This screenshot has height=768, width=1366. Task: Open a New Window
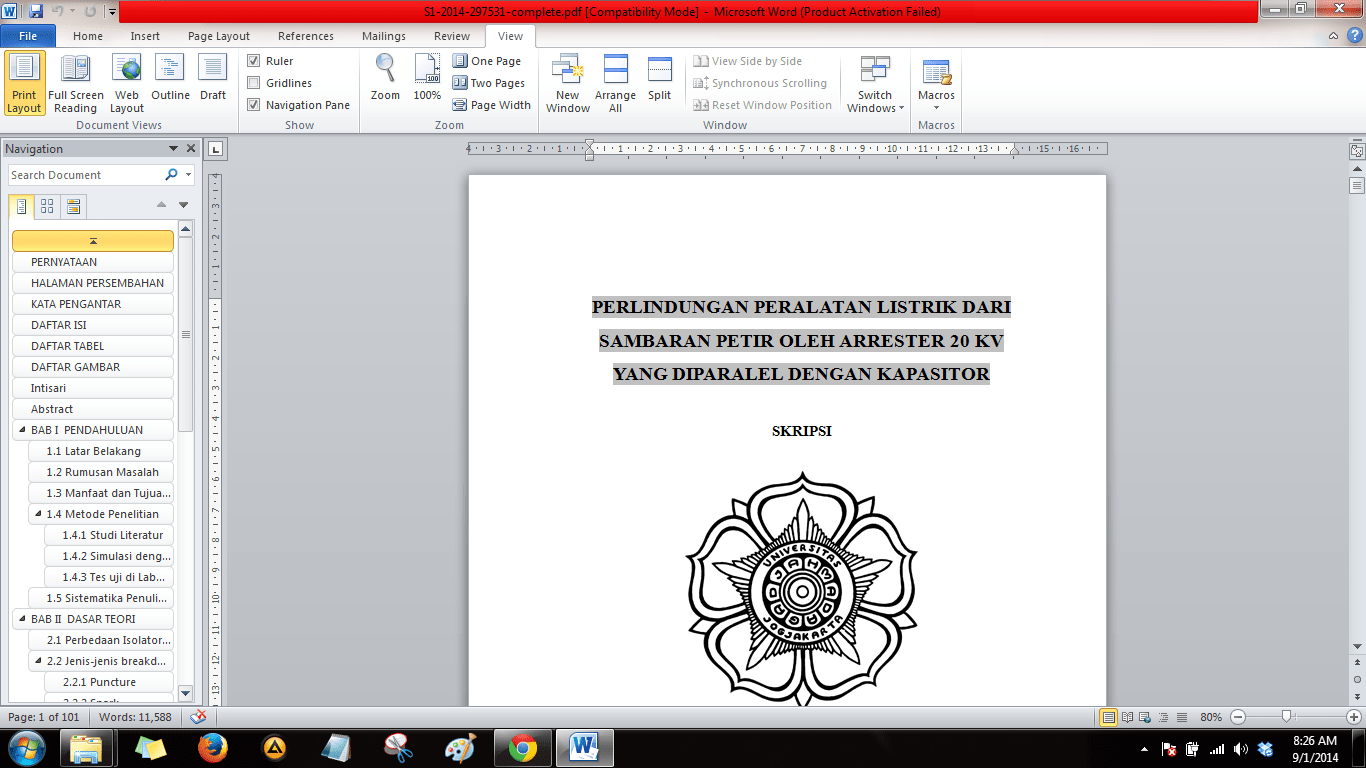[x=568, y=84]
